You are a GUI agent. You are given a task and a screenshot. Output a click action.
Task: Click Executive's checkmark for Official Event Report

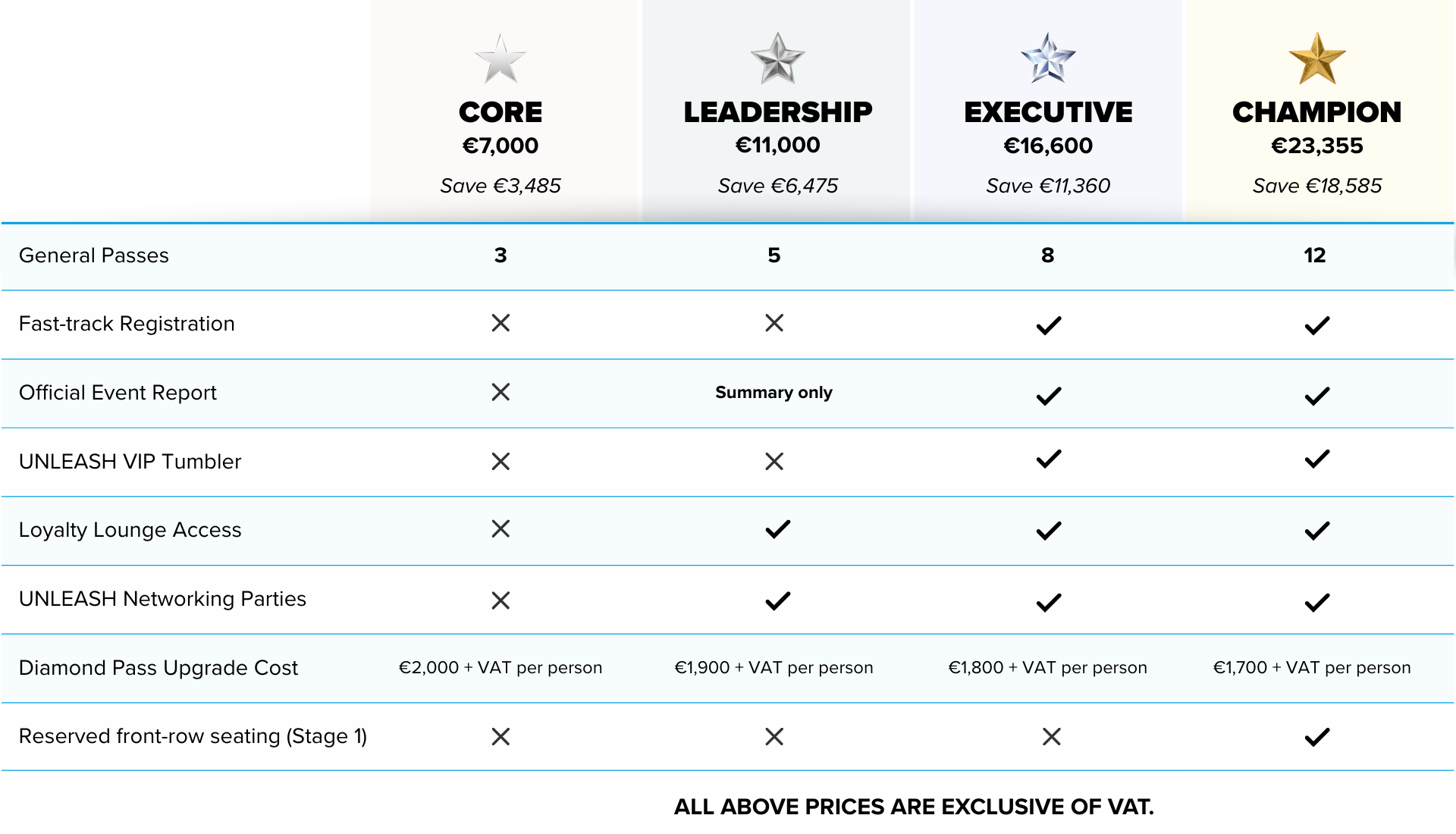click(x=1049, y=396)
